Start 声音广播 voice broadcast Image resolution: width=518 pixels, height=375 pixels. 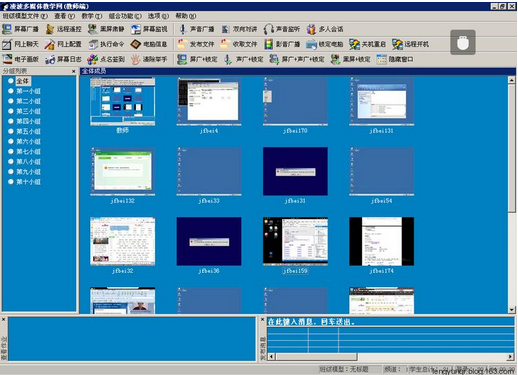click(x=196, y=29)
